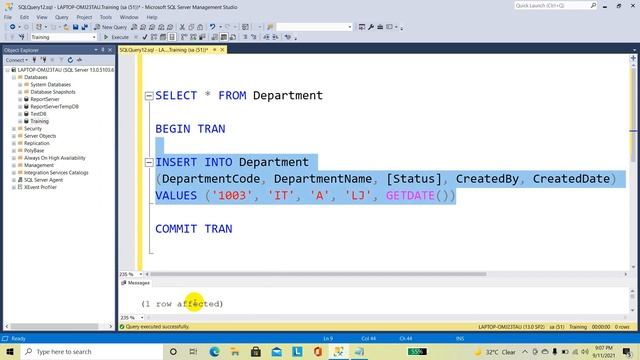
Task: Pin the Object Explorer panel
Action: (x=103, y=50)
